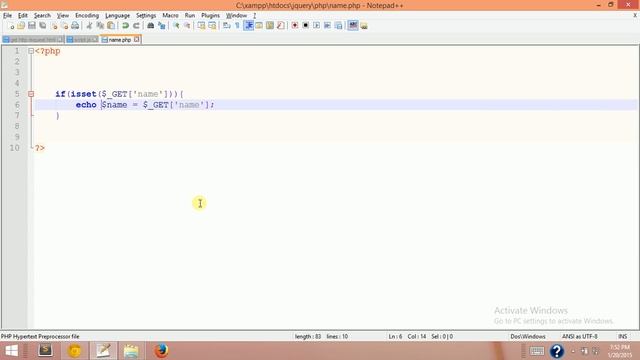Click the last toolbar icon on right

click(364, 26)
